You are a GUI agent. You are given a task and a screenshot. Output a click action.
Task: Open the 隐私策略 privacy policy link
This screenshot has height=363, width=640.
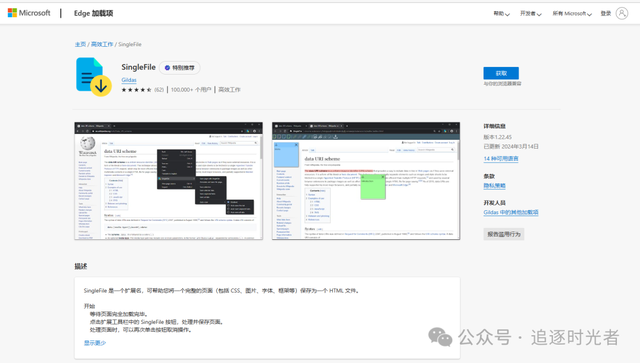pos(494,186)
